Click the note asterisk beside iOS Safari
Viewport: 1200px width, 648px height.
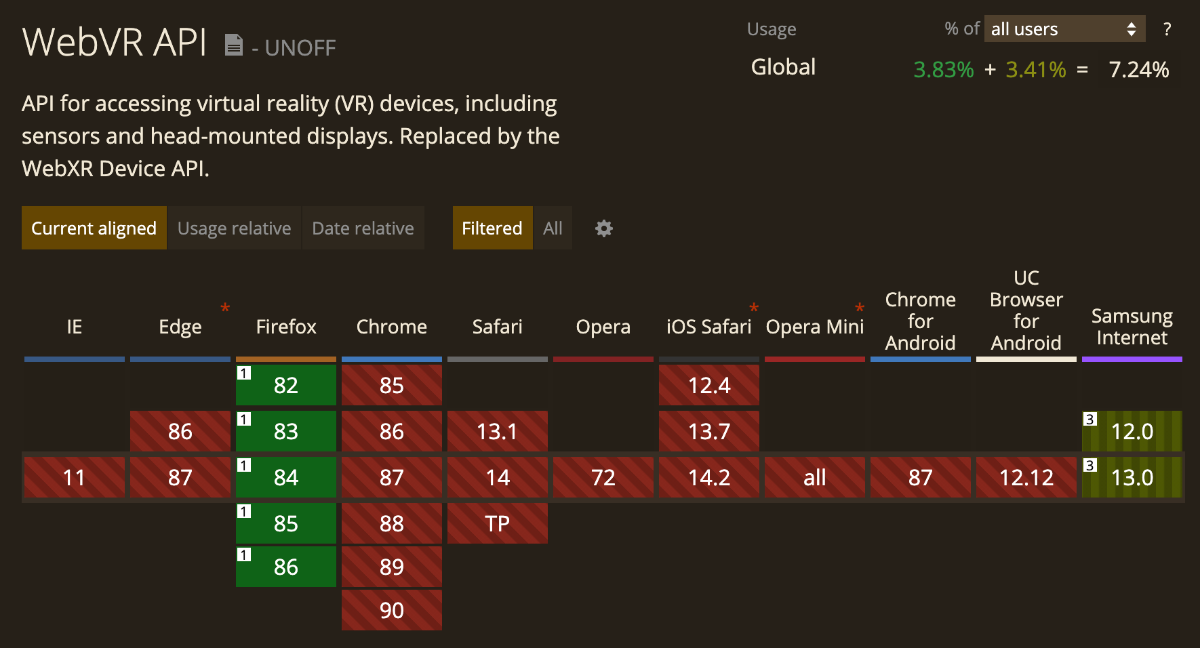[754, 308]
